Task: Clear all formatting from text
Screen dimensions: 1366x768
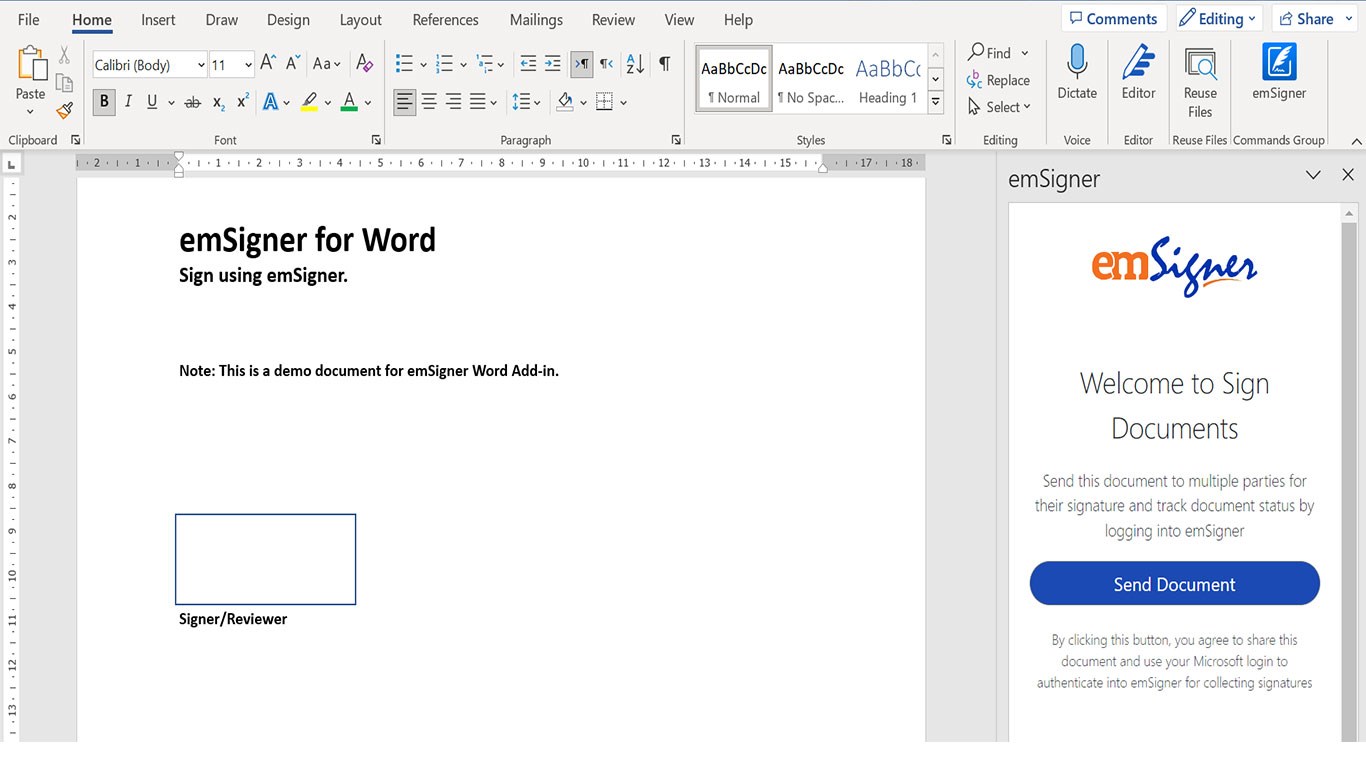Action: pos(365,64)
